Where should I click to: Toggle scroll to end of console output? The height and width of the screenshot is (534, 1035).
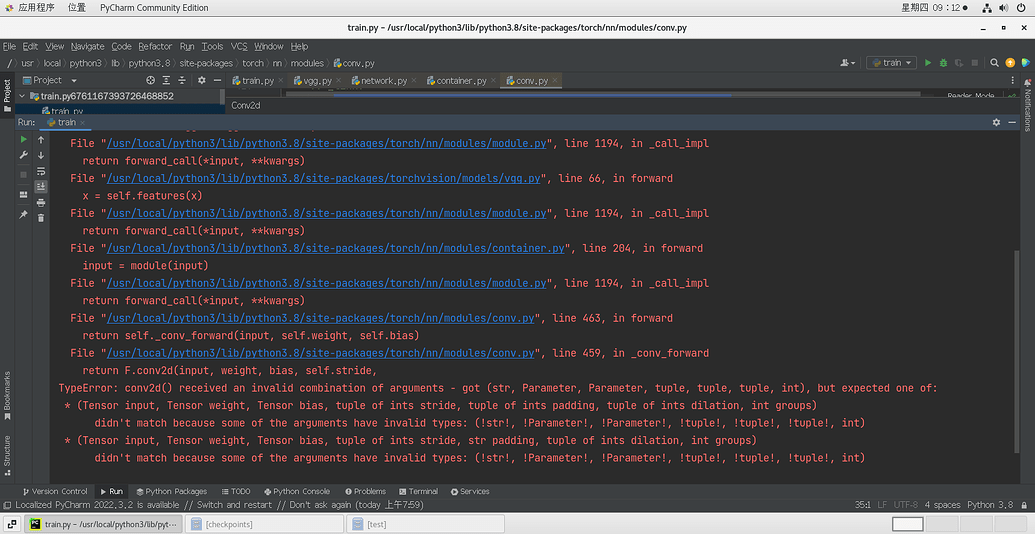click(x=41, y=186)
